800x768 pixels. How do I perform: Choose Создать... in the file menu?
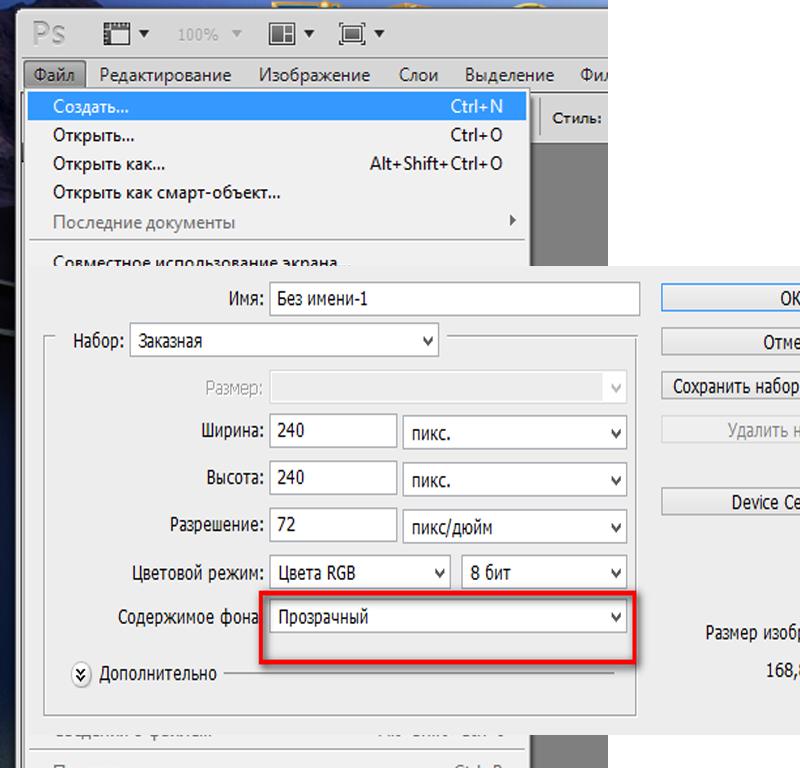pos(277,106)
